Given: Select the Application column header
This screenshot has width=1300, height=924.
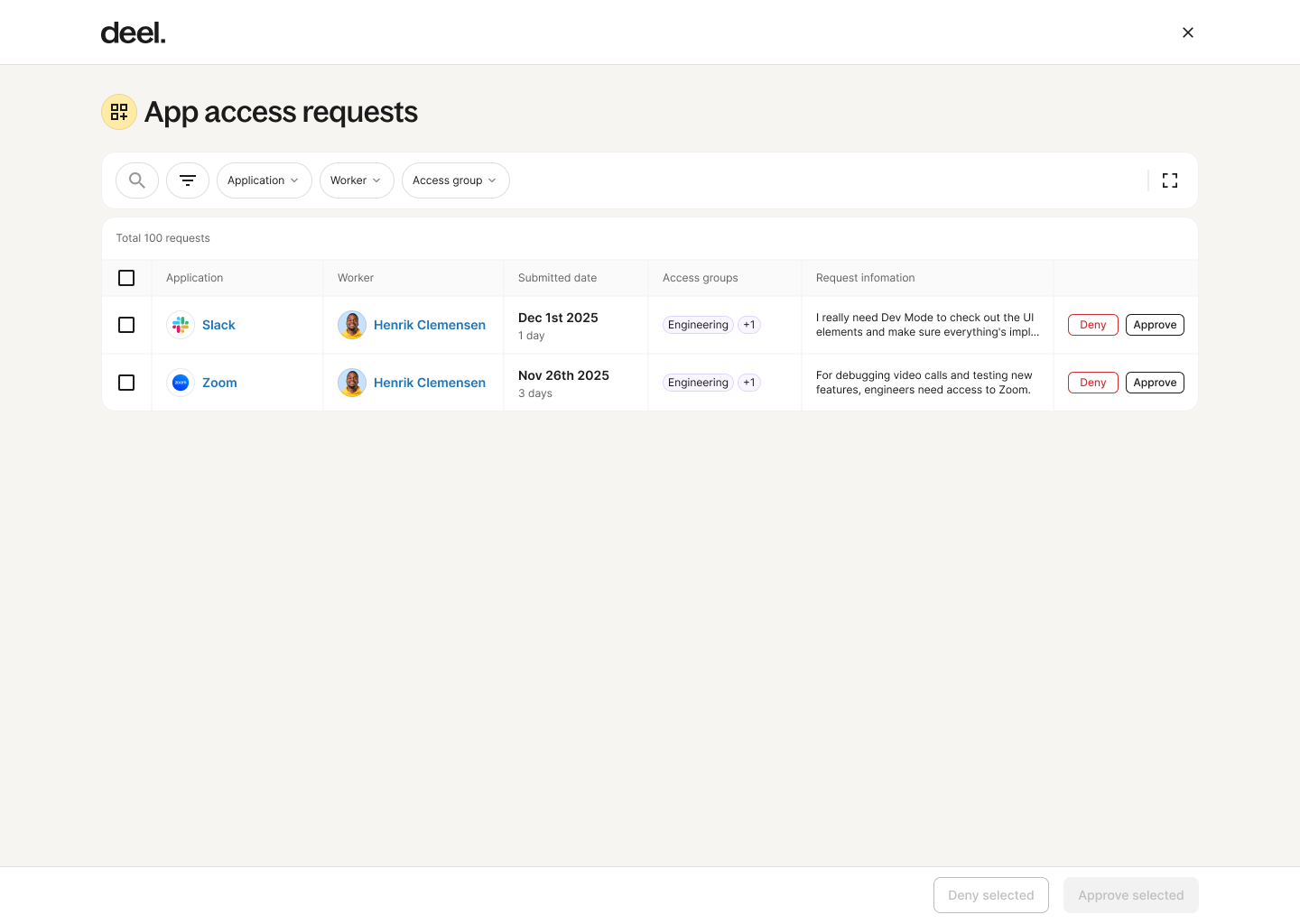Looking at the screenshot, I should click(x=194, y=278).
